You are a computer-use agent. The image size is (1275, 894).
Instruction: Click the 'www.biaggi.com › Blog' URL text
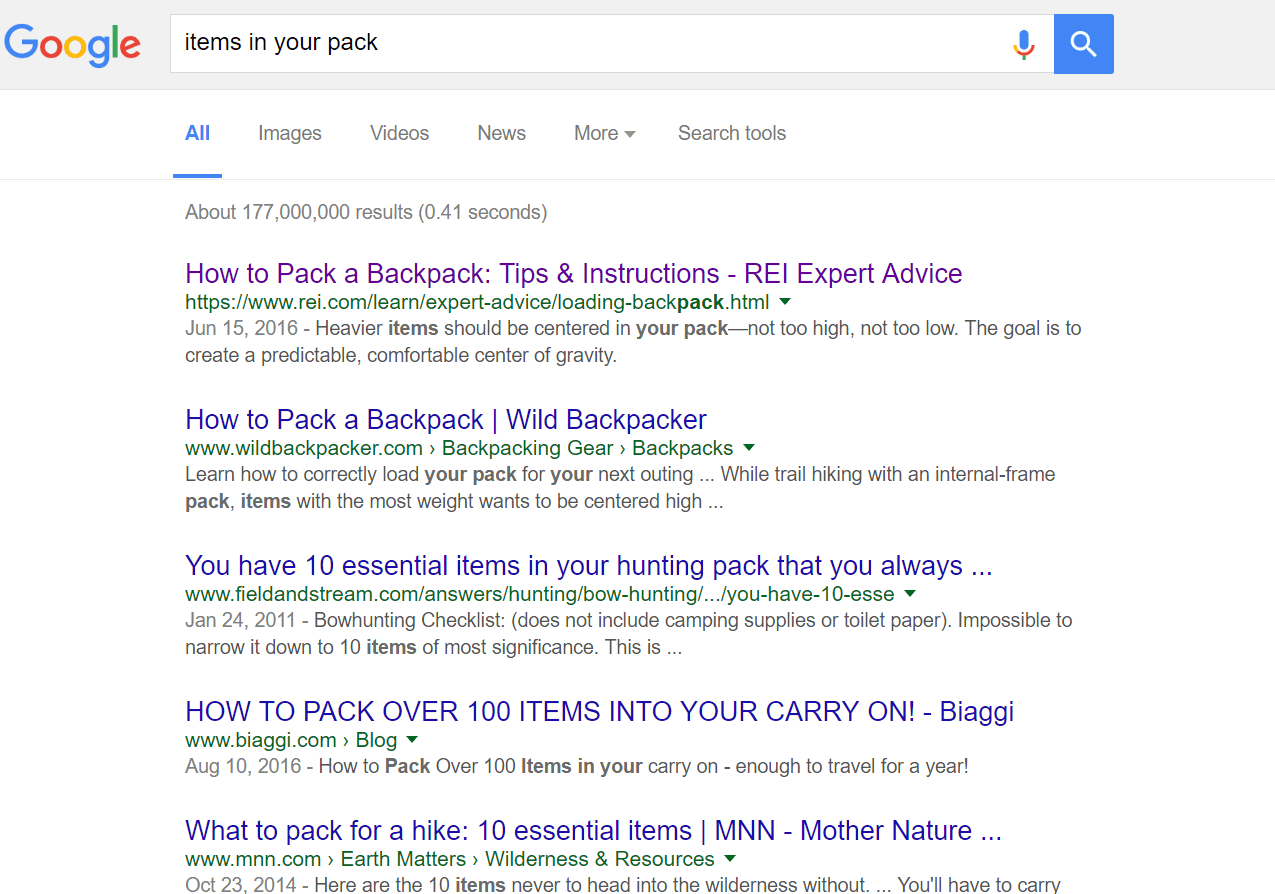[291, 740]
